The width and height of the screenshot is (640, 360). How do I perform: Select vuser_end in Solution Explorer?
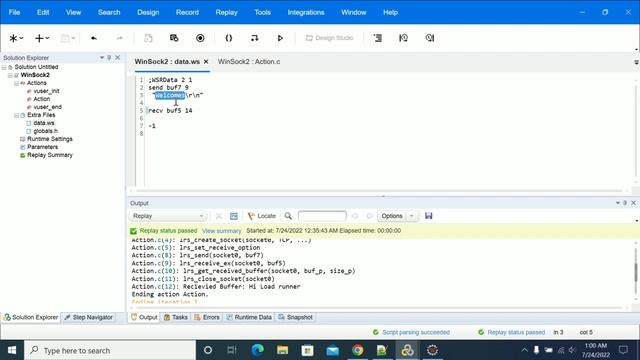[x=47, y=107]
